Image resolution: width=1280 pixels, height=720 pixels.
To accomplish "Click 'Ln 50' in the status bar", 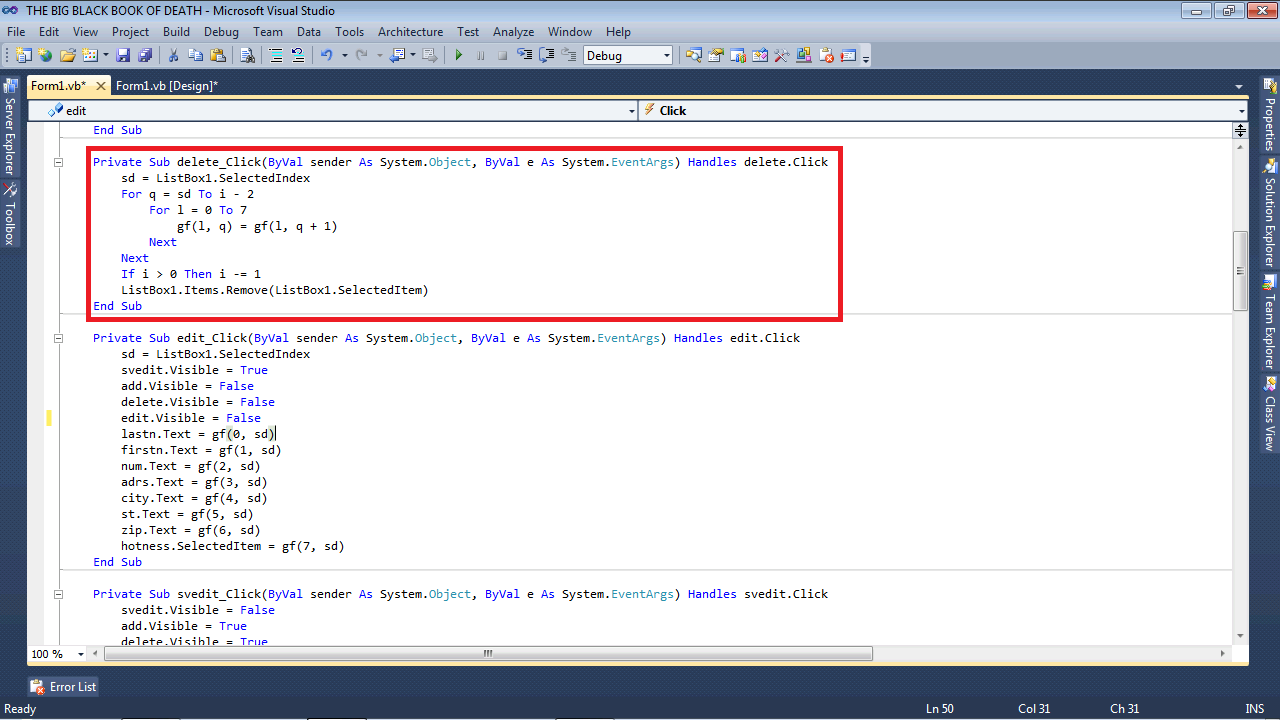I will point(940,708).
